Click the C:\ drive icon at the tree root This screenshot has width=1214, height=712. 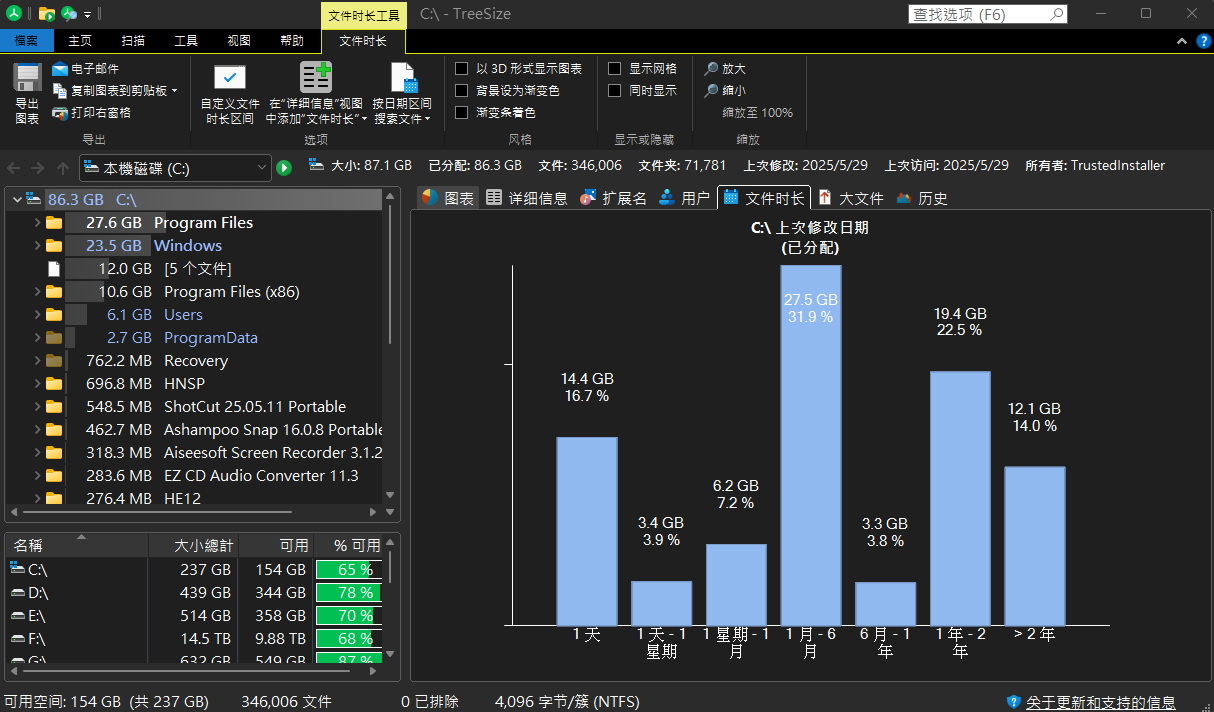[x=34, y=199]
